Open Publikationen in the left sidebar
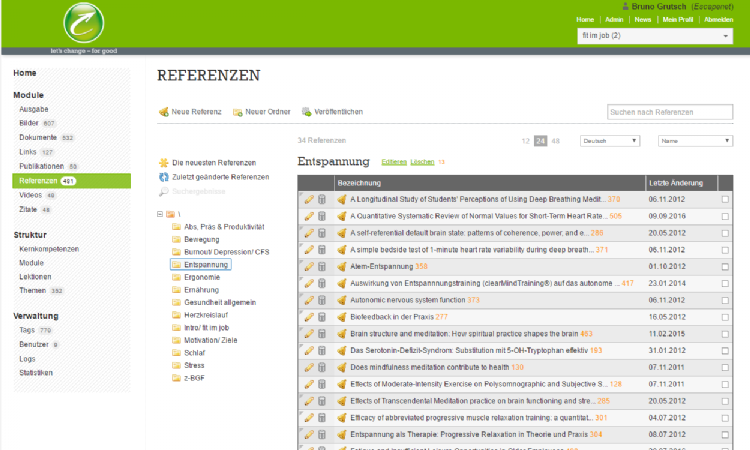The width and height of the screenshot is (750, 450). (41, 166)
